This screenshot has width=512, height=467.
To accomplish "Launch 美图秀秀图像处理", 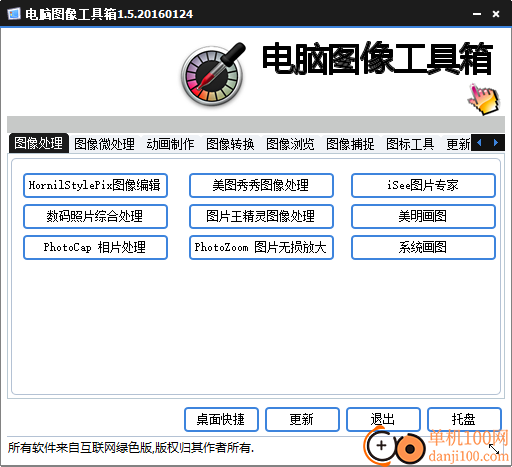I will (261, 185).
